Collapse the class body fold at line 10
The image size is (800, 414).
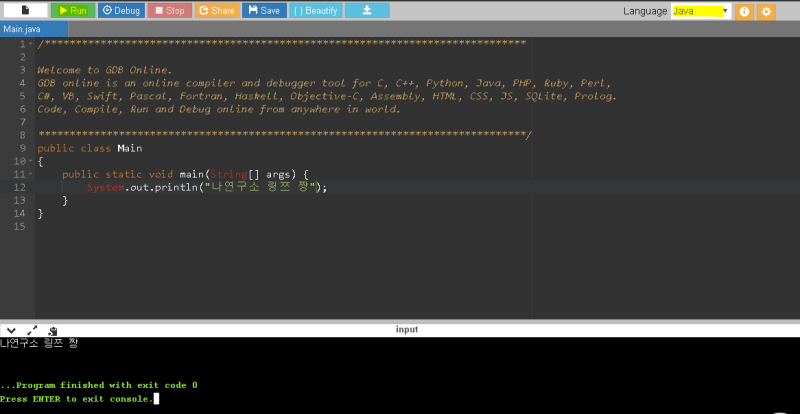31,161
